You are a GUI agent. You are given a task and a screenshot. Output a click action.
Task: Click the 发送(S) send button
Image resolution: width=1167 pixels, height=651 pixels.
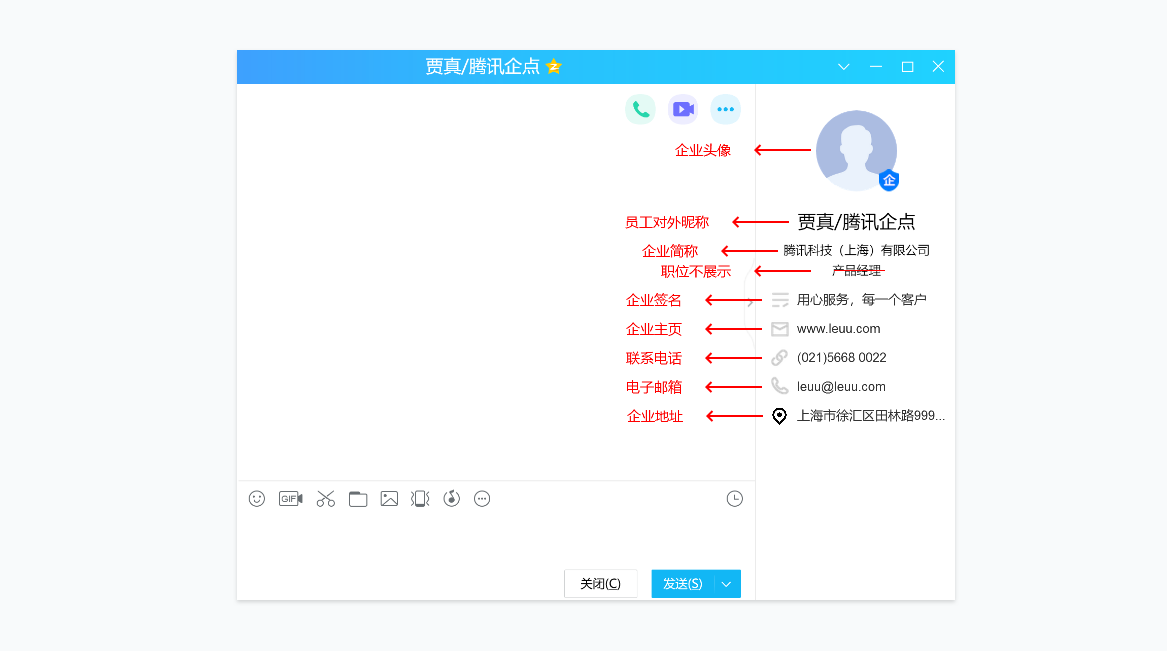(682, 584)
